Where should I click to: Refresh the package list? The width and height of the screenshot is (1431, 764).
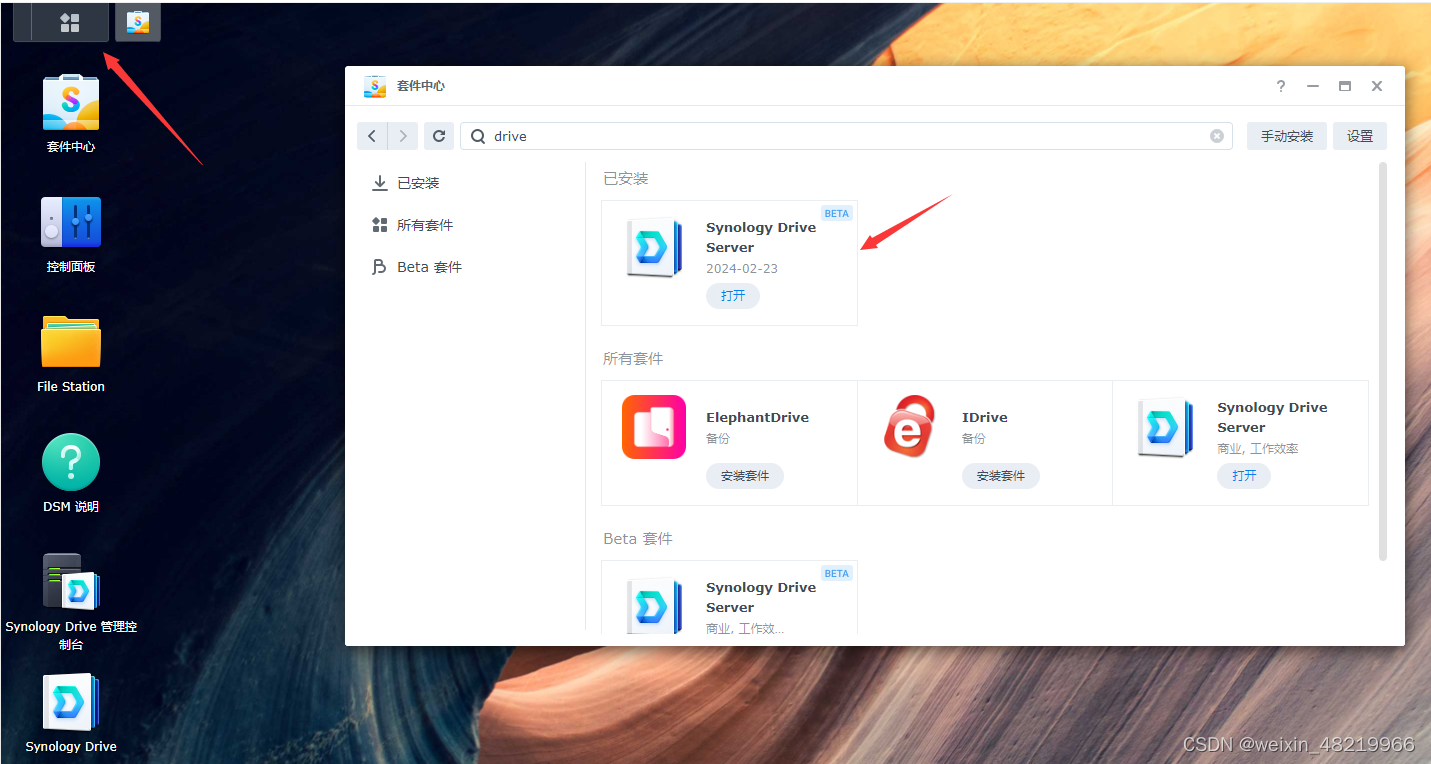point(439,136)
